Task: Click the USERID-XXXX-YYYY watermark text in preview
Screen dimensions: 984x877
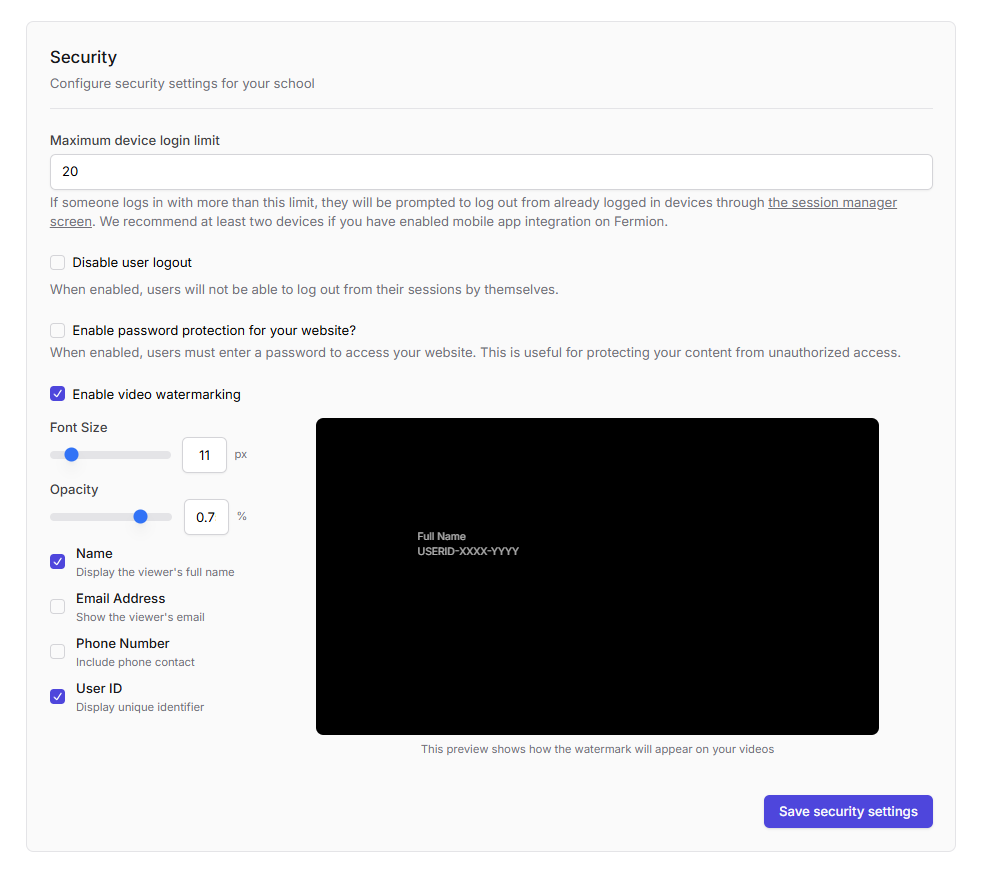Action: pyautogui.click(x=468, y=552)
